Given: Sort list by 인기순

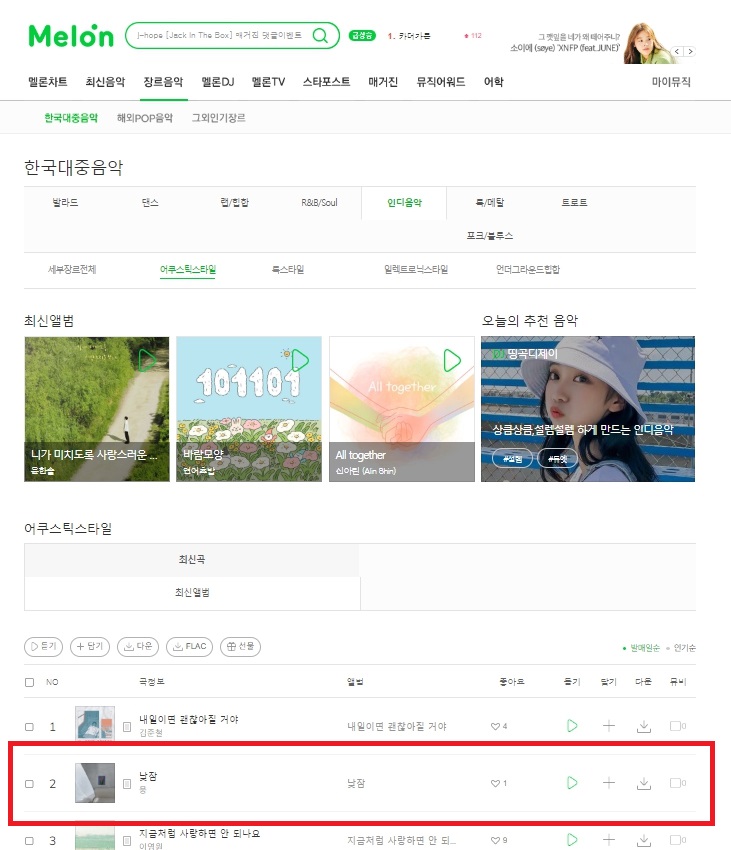Looking at the screenshot, I should pyautogui.click(x=684, y=648).
